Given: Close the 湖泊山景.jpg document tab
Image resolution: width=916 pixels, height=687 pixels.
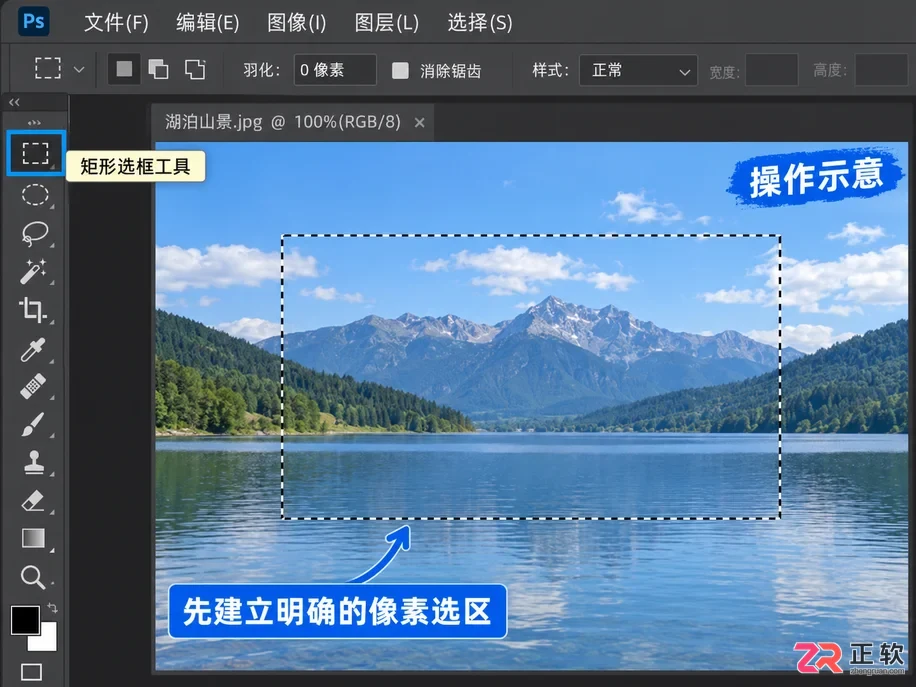Looking at the screenshot, I should click(x=419, y=123).
